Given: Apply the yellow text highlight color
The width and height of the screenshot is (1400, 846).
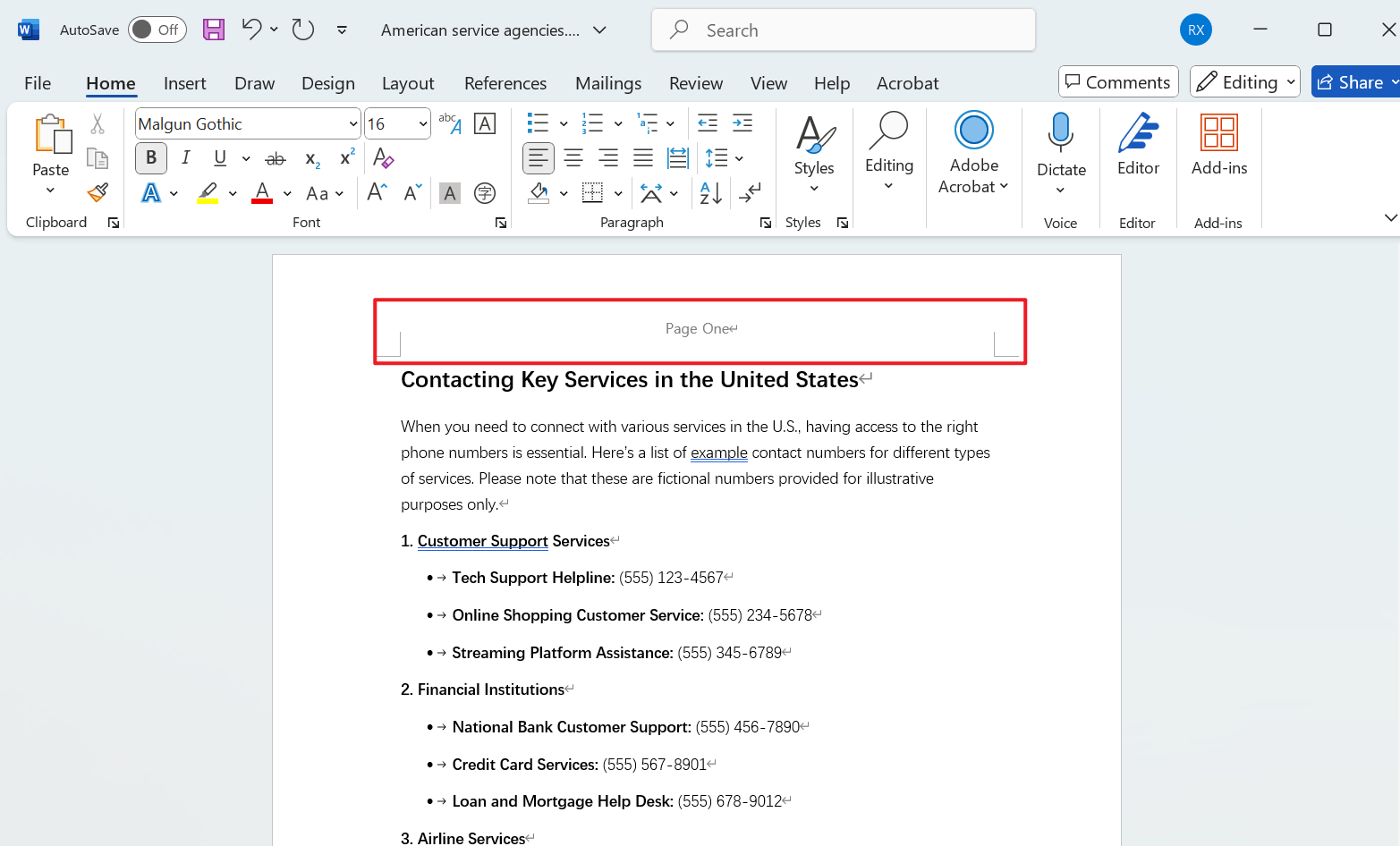Looking at the screenshot, I should (208, 192).
